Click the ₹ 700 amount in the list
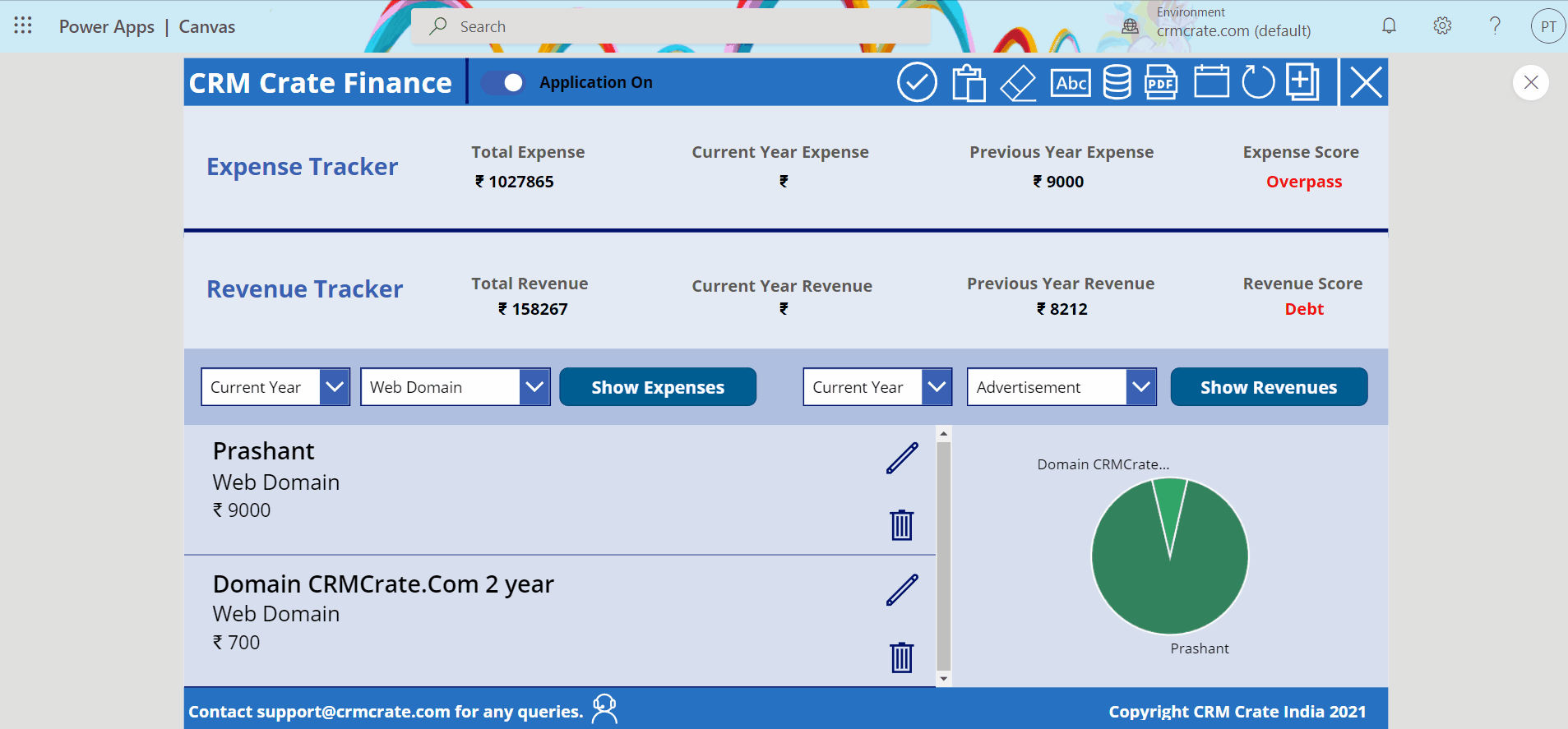 tap(236, 643)
